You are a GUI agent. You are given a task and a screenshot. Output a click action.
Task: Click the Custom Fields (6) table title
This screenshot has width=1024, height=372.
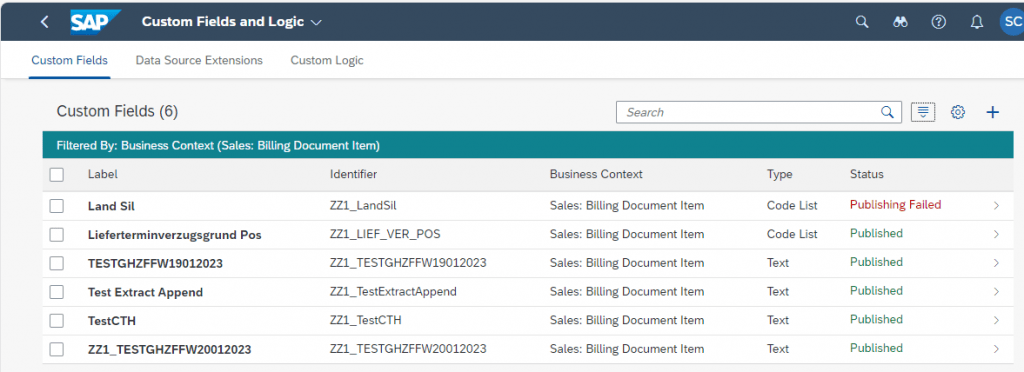click(x=118, y=112)
